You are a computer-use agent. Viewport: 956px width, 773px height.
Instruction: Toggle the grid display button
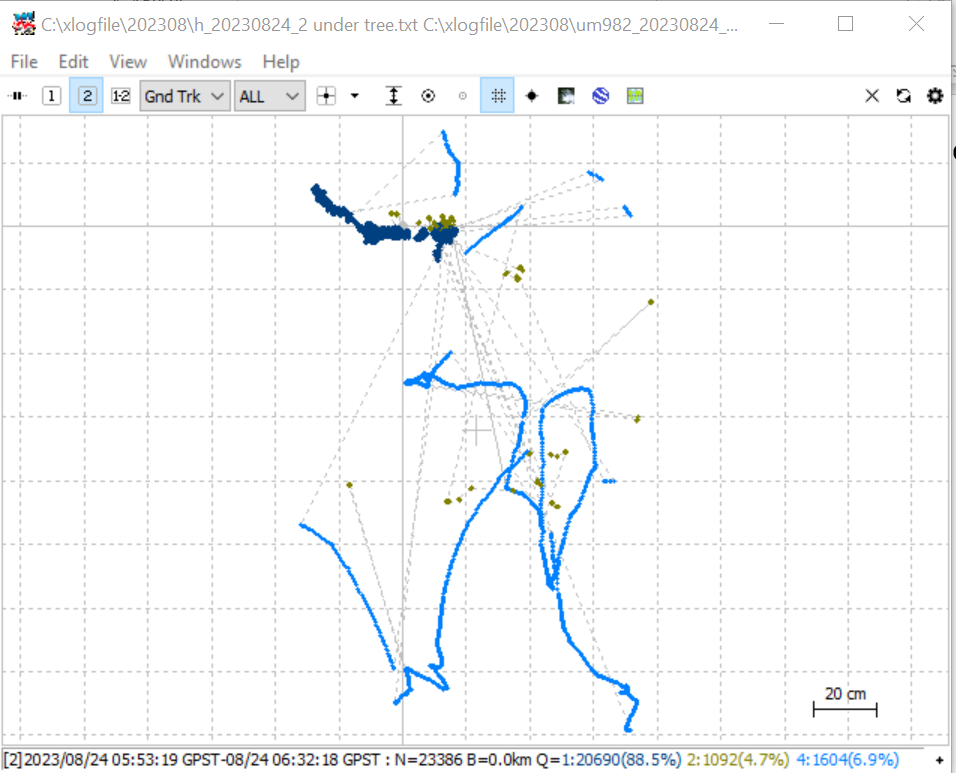tap(498, 96)
